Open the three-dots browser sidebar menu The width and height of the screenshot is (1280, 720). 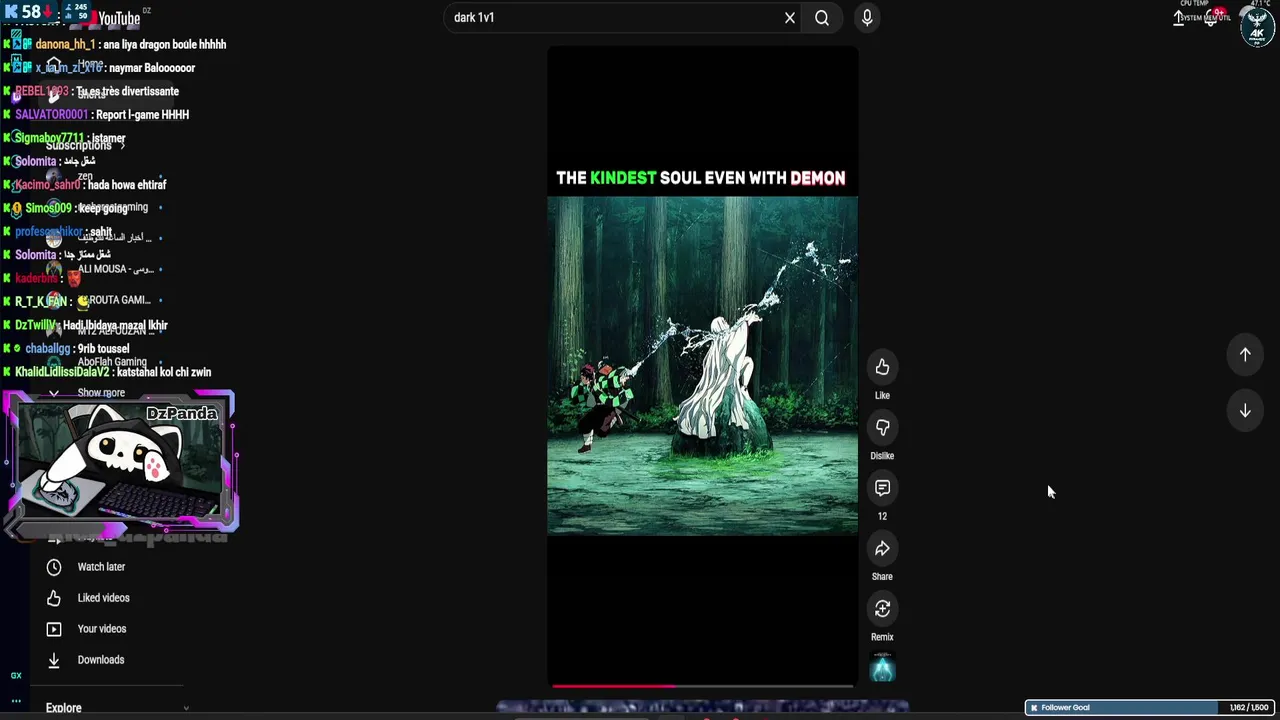[x=16, y=702]
